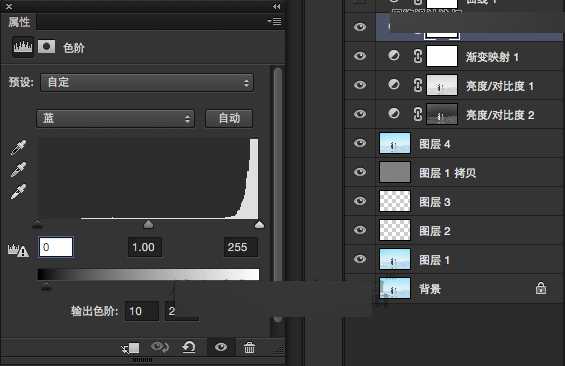The height and width of the screenshot is (366, 565).
Task: Open the 预设 preset dropdown
Action: [x=147, y=82]
